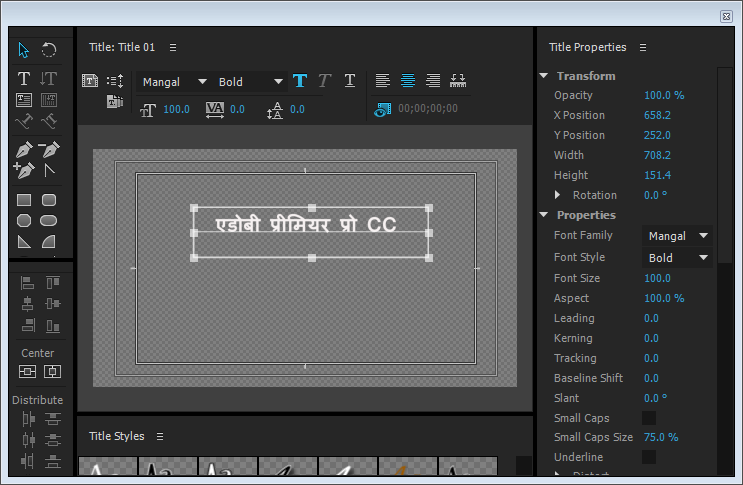Click the font size value 100.0 in toolbar
743x485 pixels.
[176, 109]
